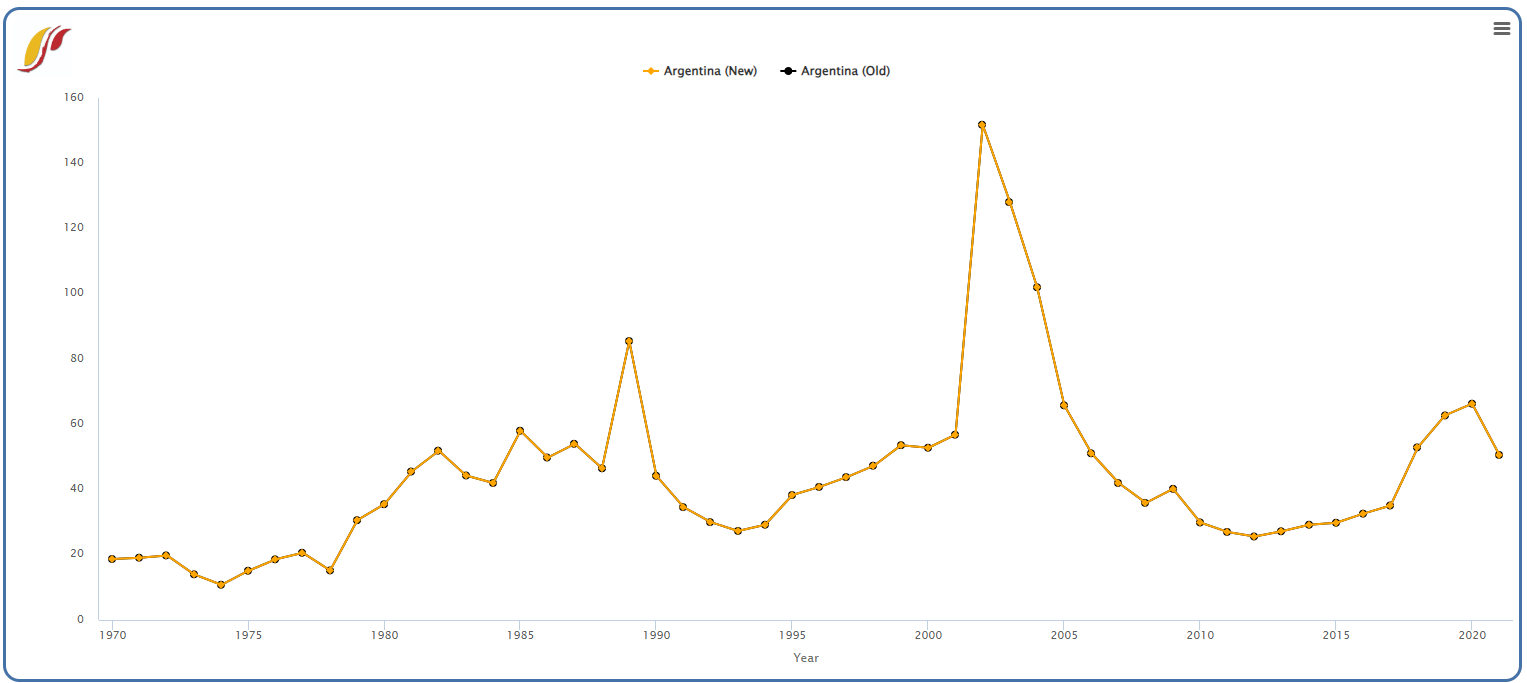Click the 1995 label on x-axis
1527x683 pixels.
pyautogui.click(x=791, y=635)
